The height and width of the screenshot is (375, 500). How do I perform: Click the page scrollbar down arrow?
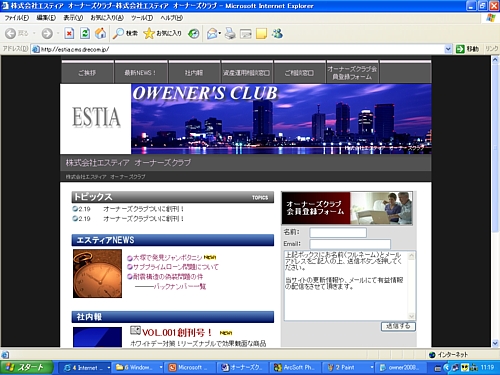495,343
